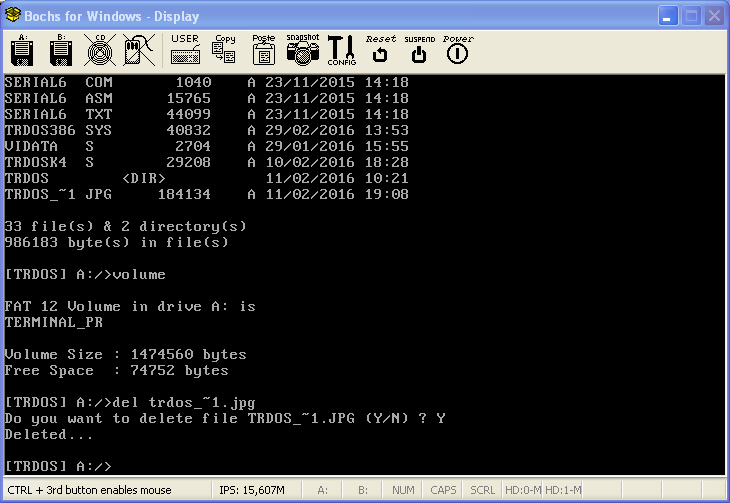This screenshot has width=730, height=503.
Task: Click the TRDOSK4 S file row
Action: (206, 162)
